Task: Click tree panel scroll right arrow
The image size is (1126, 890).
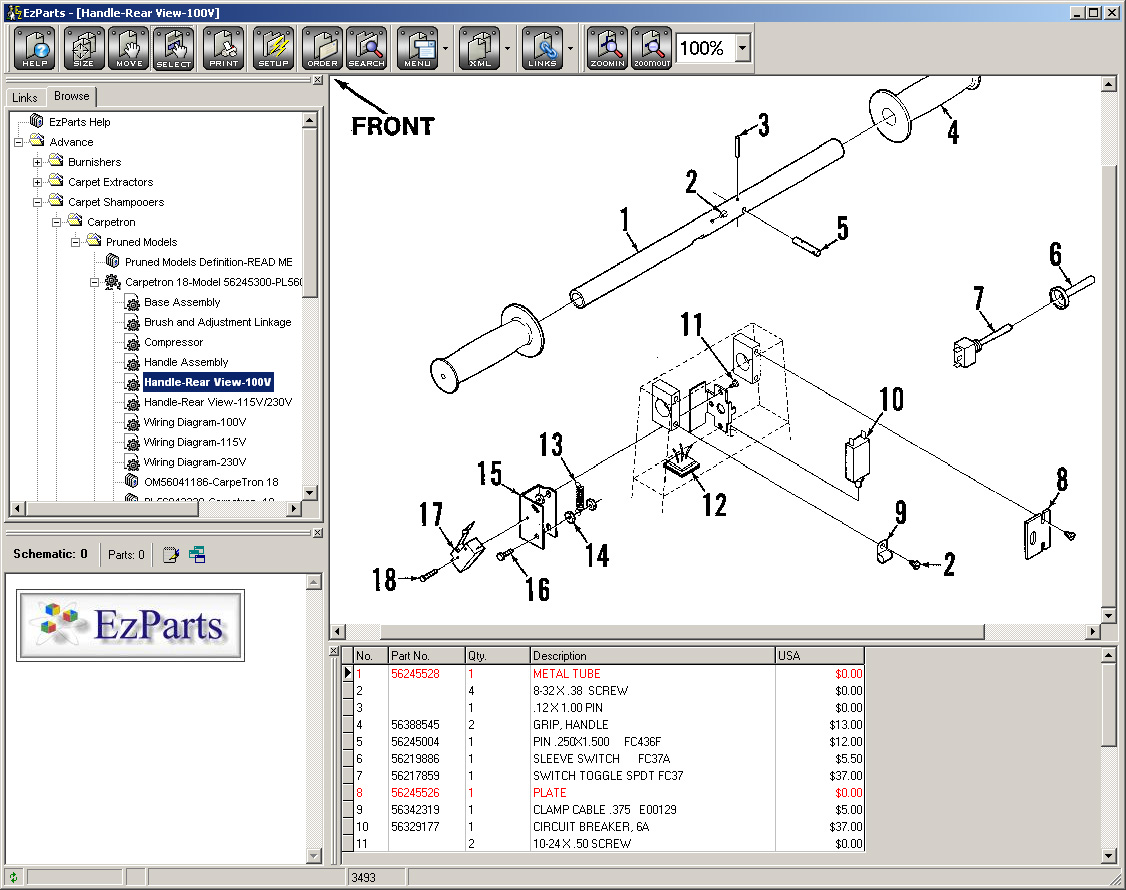Action: click(x=293, y=509)
